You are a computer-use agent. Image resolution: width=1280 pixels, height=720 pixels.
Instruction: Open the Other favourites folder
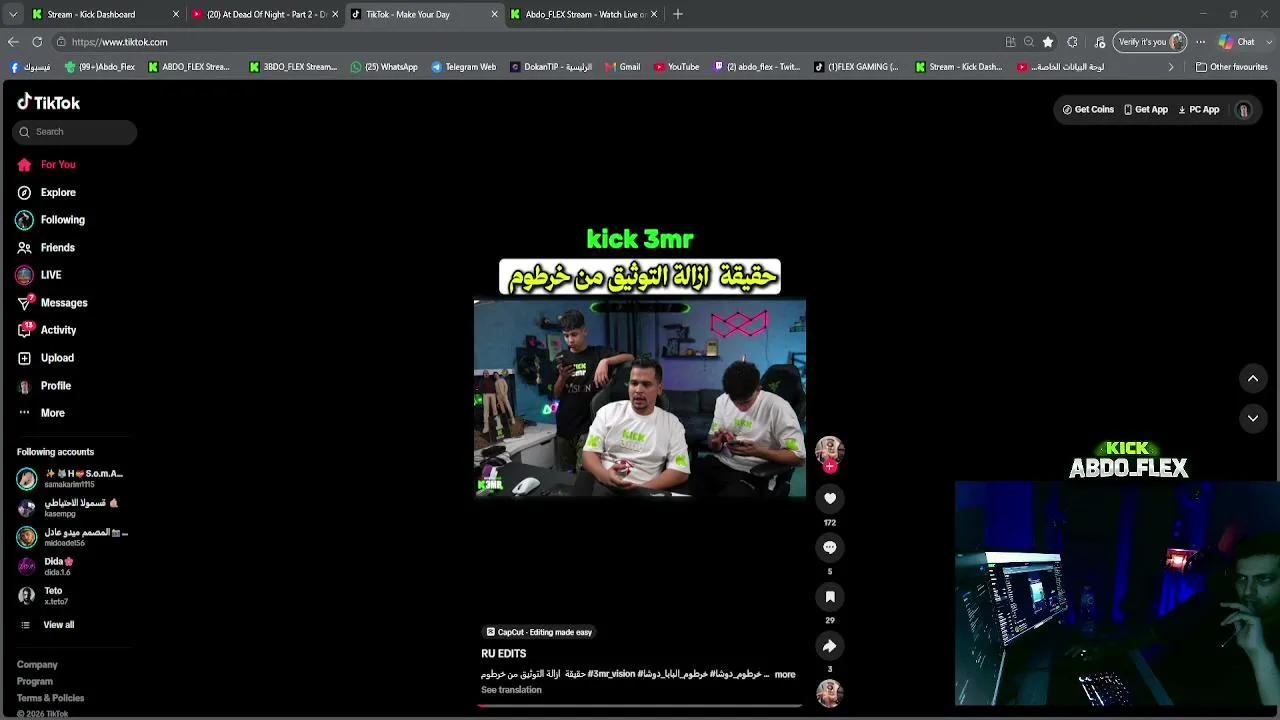click(1232, 67)
